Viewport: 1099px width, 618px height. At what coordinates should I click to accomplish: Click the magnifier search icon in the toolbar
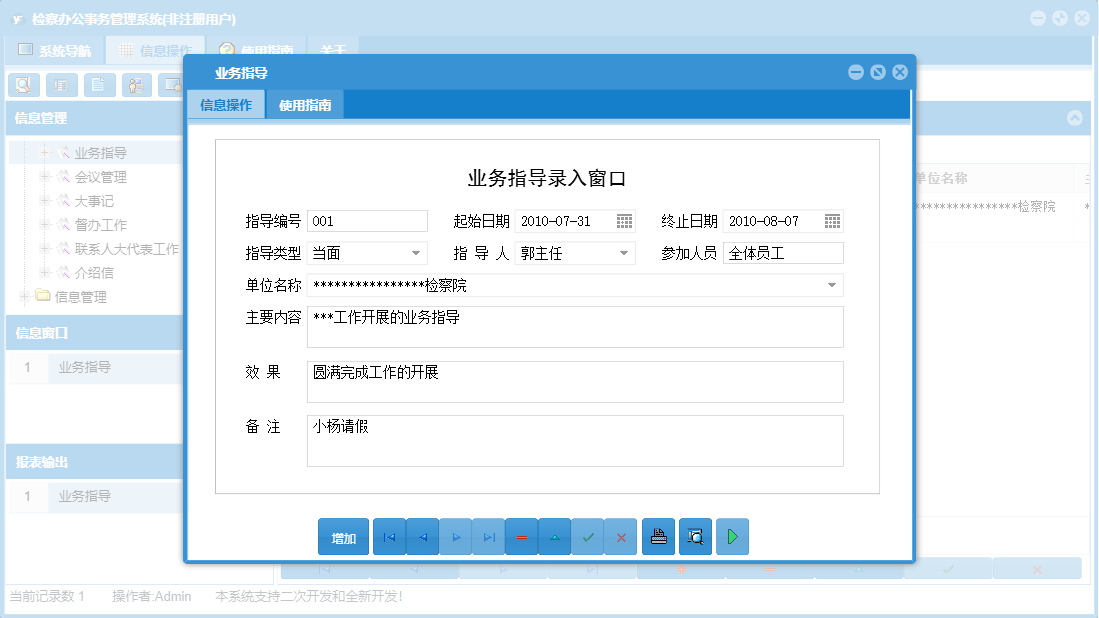(23, 85)
